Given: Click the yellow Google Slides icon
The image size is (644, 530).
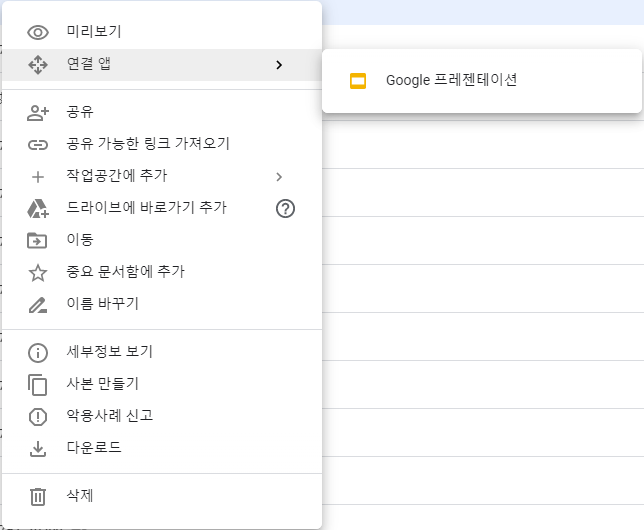Looking at the screenshot, I should [x=358, y=81].
